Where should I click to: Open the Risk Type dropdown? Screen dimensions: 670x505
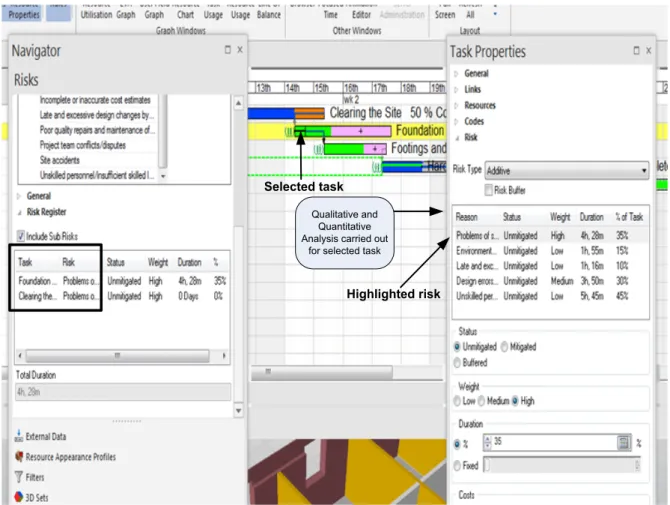tap(567, 170)
